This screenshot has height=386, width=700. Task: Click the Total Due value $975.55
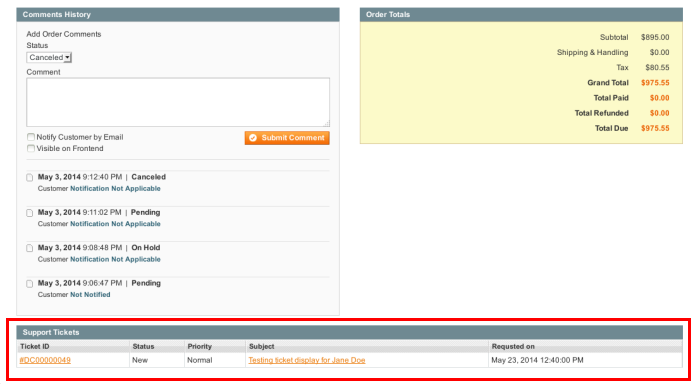[655, 128]
